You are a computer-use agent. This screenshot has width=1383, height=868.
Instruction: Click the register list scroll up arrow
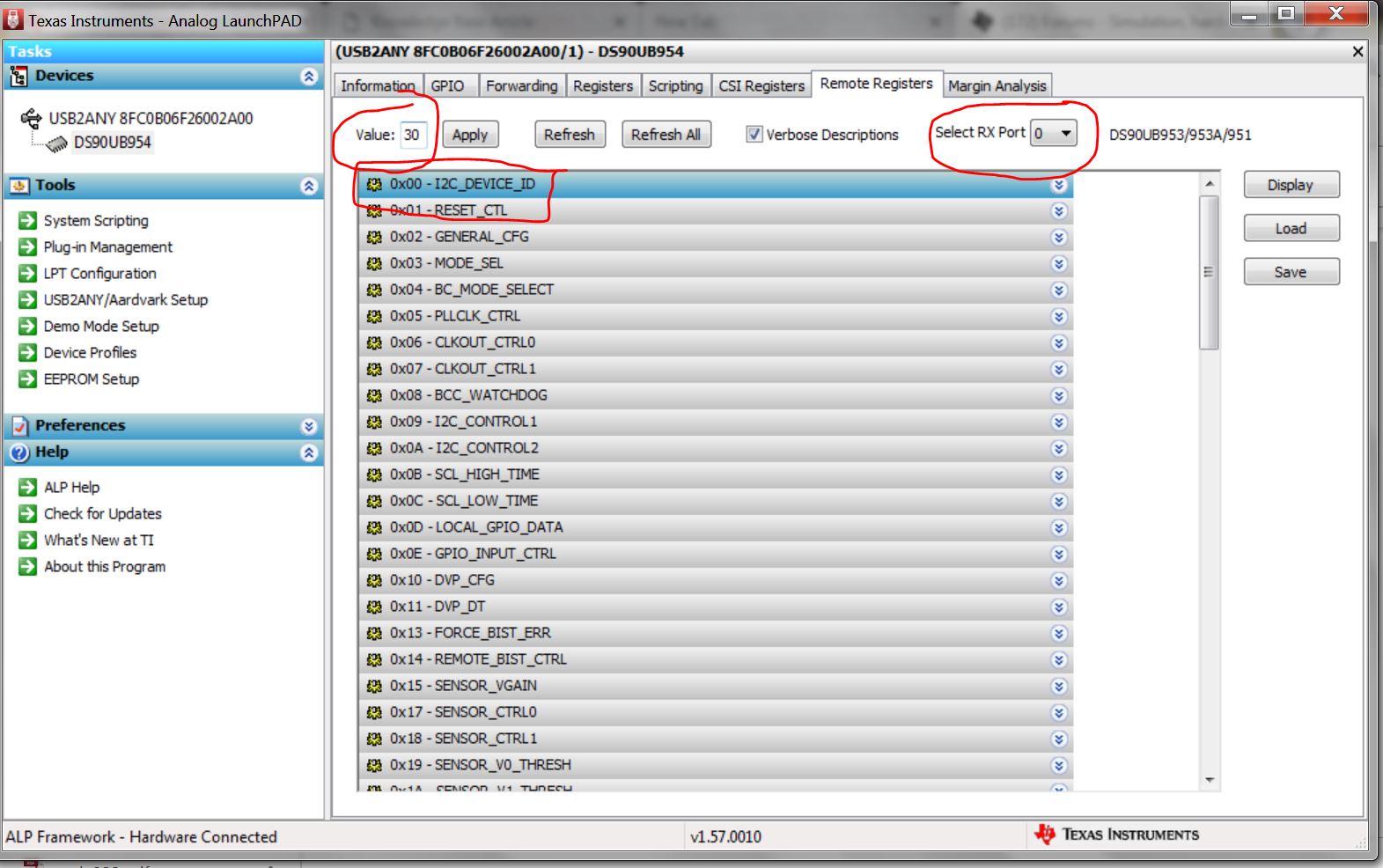pyautogui.click(x=1210, y=183)
